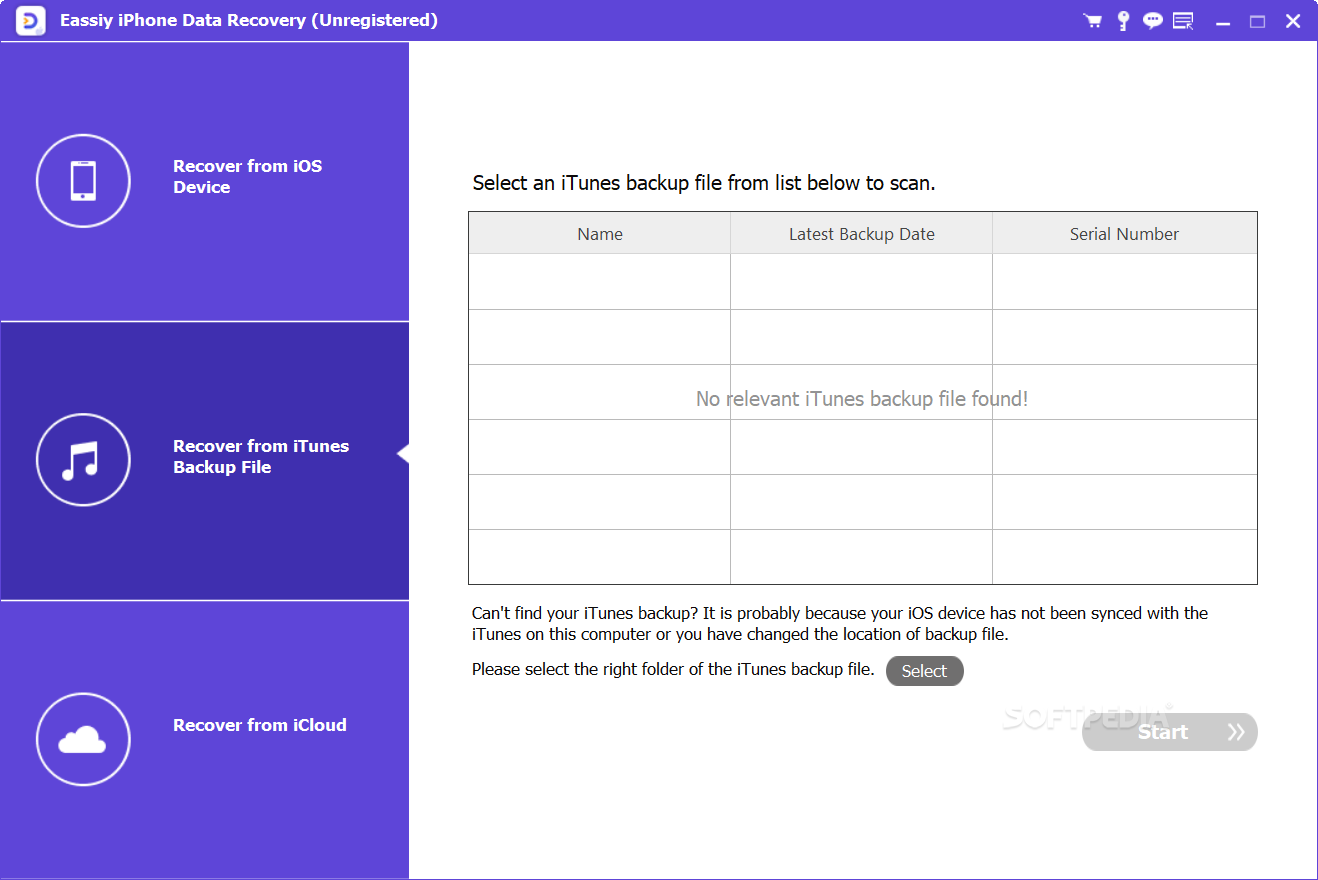
Task: Minimize the Eassiy window
Action: pos(1222,21)
